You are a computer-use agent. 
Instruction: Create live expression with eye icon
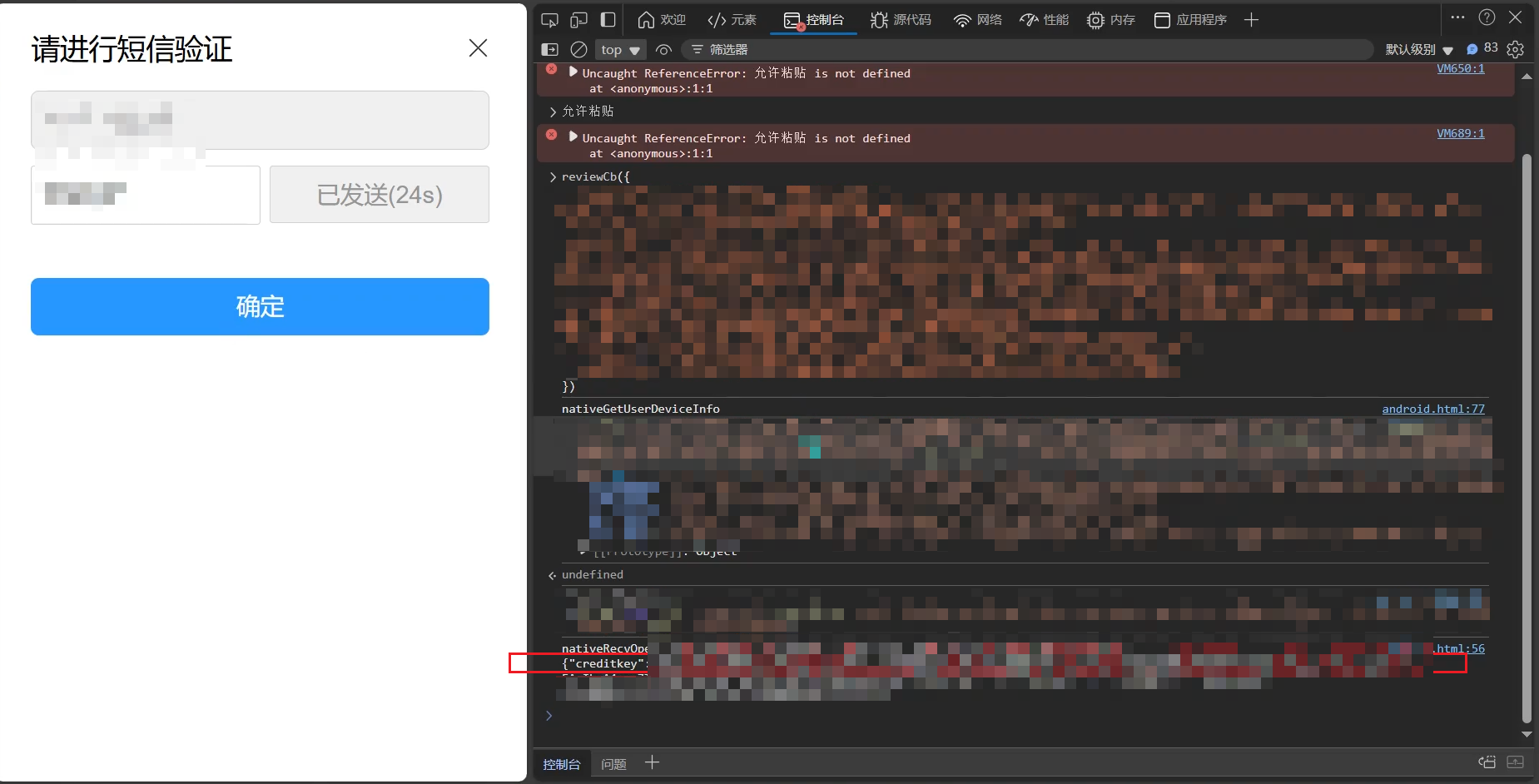(x=663, y=50)
